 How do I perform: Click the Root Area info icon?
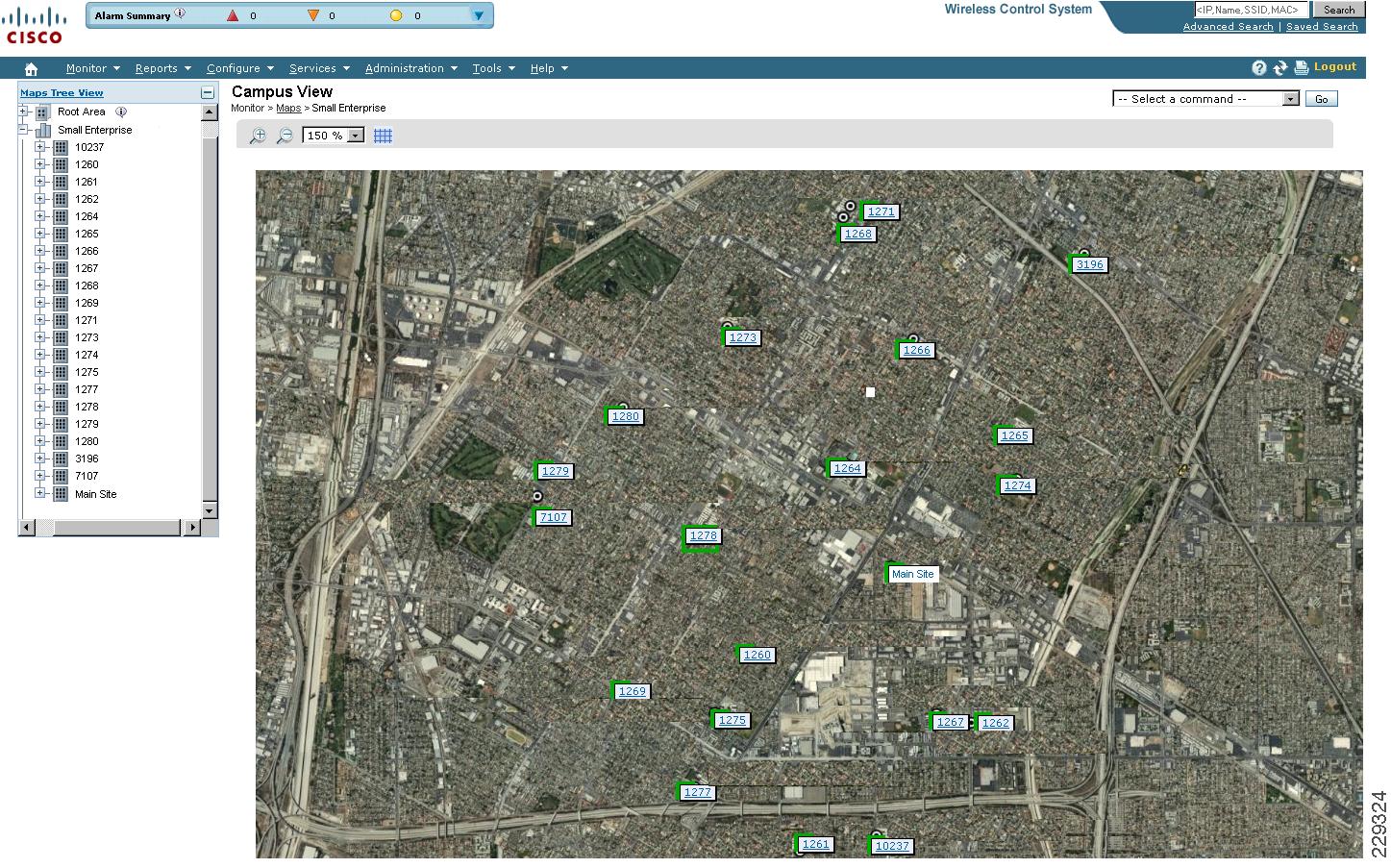[x=121, y=112]
